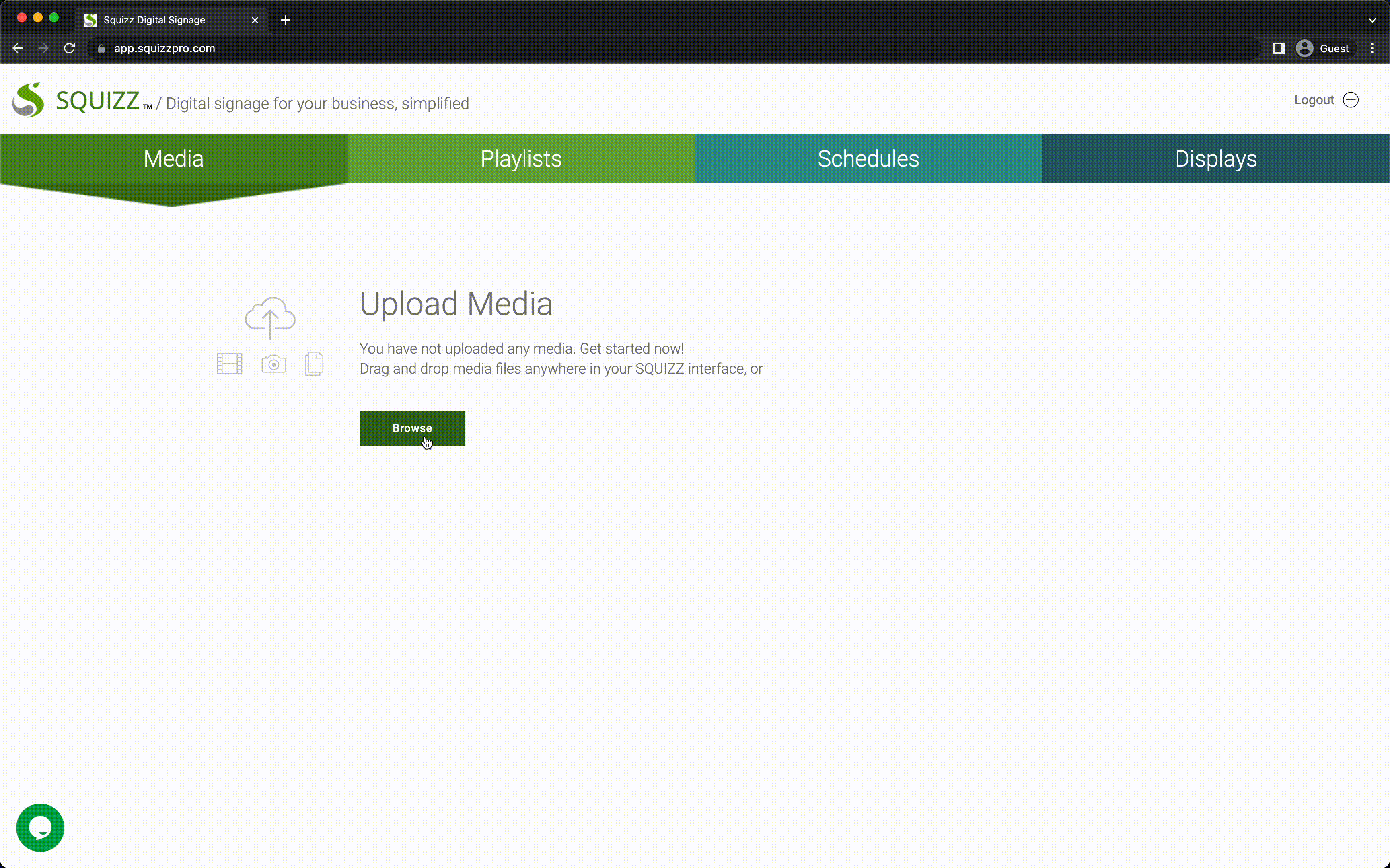The height and width of the screenshot is (868, 1390).
Task: Click the documents file icon
Action: click(x=314, y=363)
